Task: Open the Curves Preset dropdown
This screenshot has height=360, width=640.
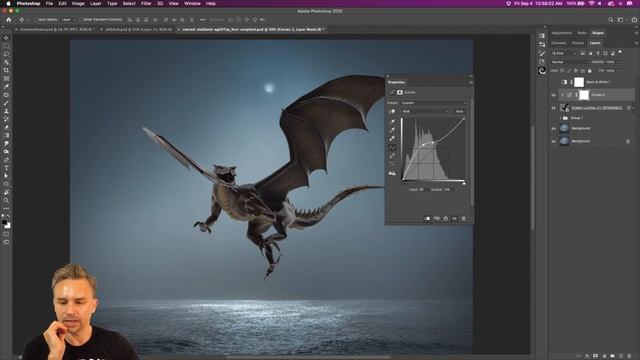Action: (433, 103)
